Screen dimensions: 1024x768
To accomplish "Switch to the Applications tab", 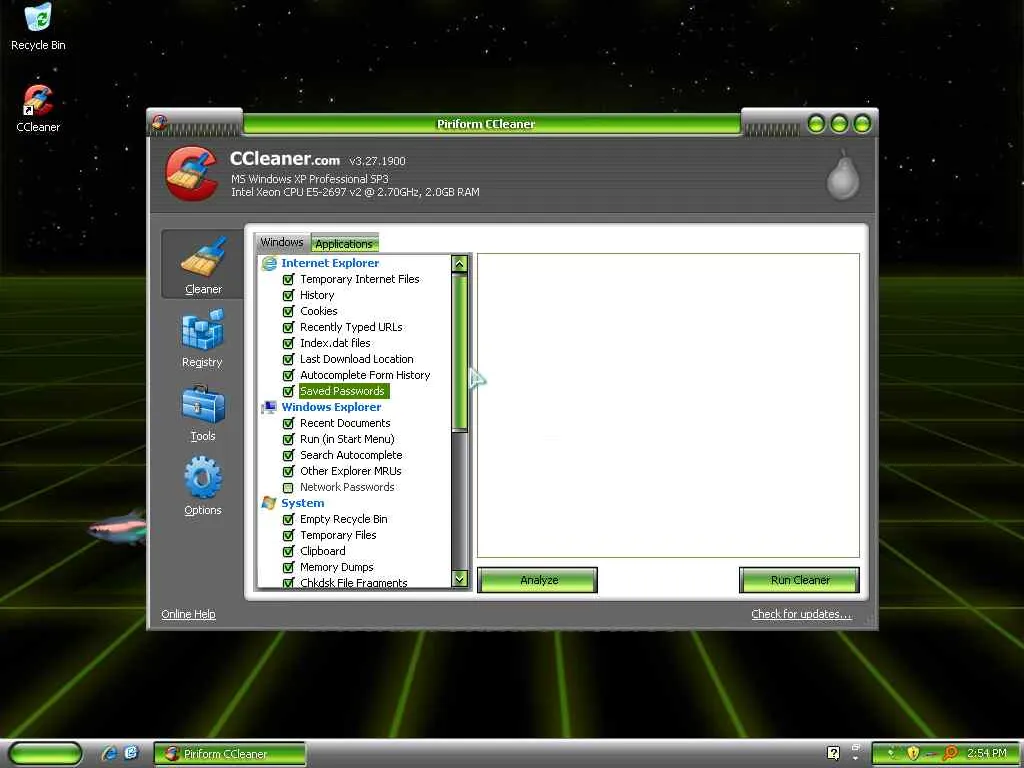I will click(344, 244).
